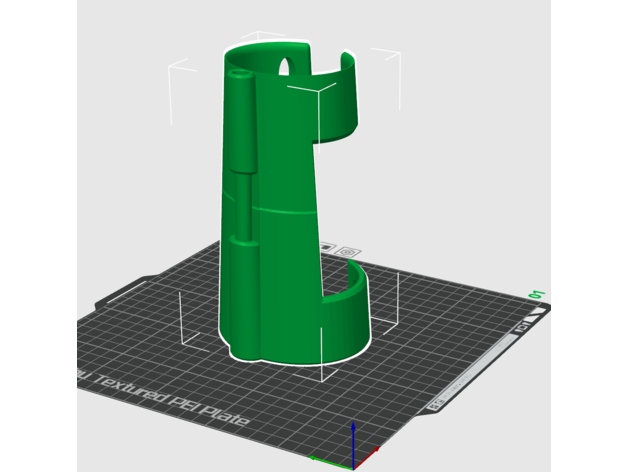Screen dimensions: 628x472
Task: Click the green 01 plate number label
Action: [537, 295]
